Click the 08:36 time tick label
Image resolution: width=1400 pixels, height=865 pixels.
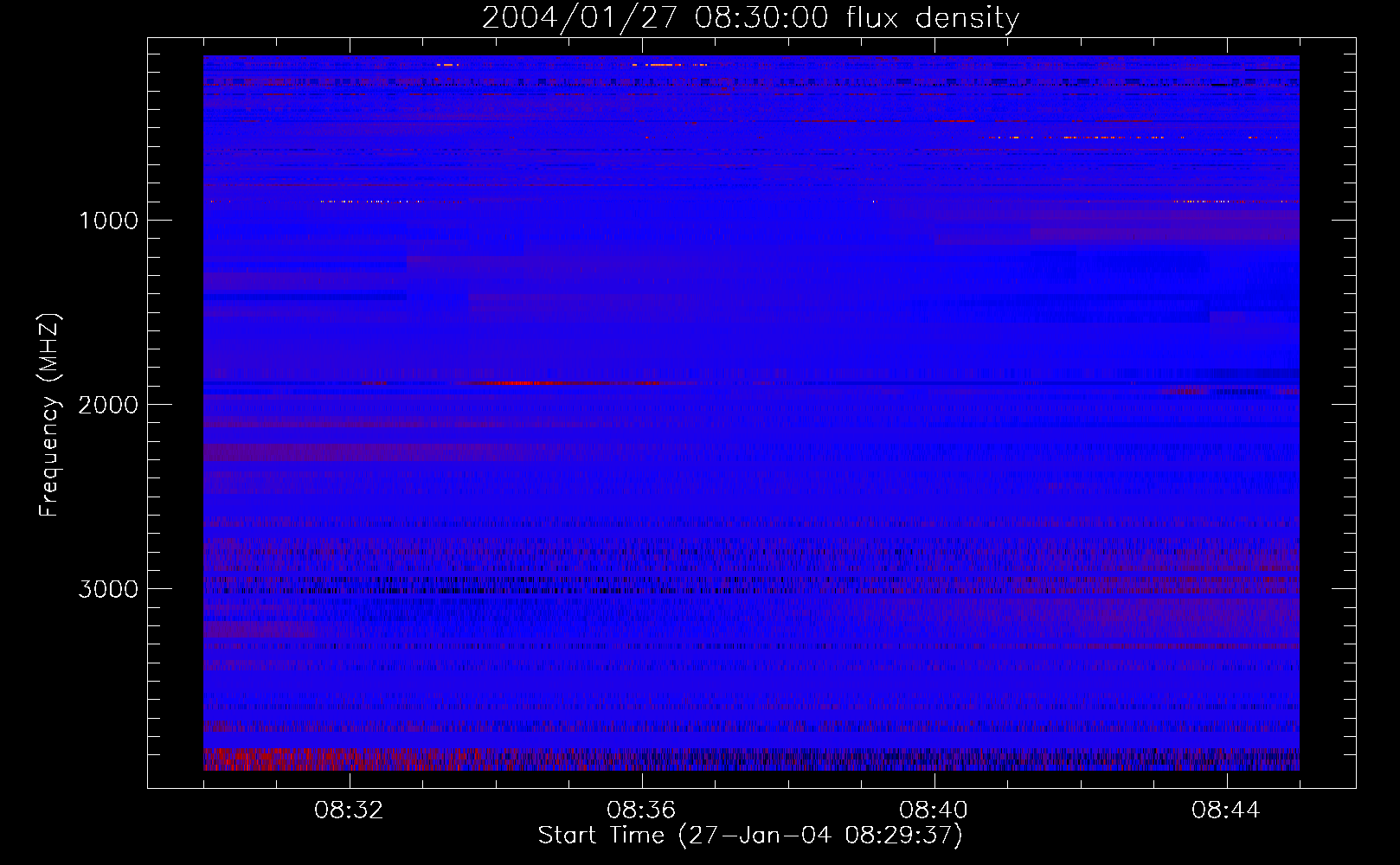click(x=642, y=811)
